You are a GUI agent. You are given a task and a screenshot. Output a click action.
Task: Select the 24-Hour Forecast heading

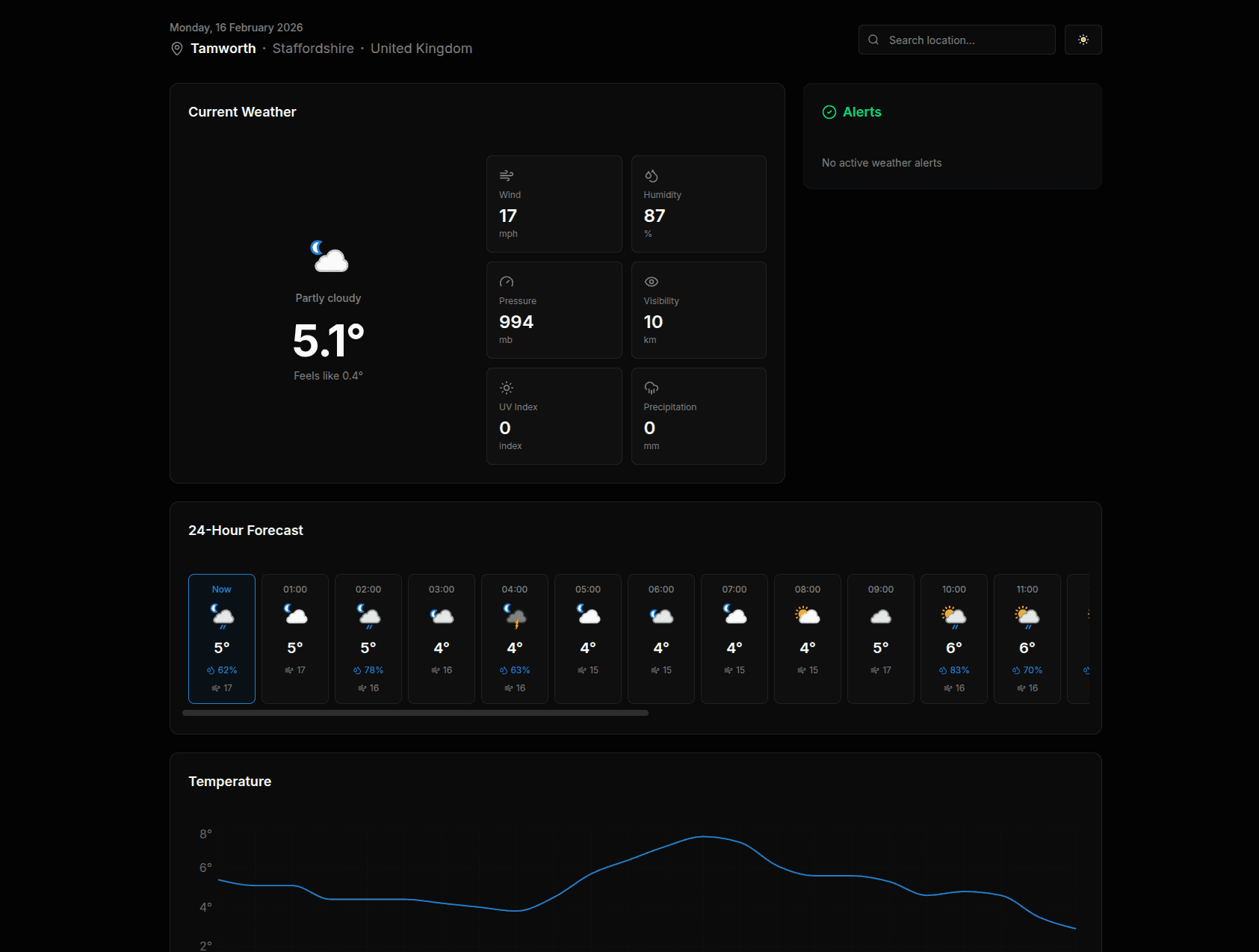[246, 530]
